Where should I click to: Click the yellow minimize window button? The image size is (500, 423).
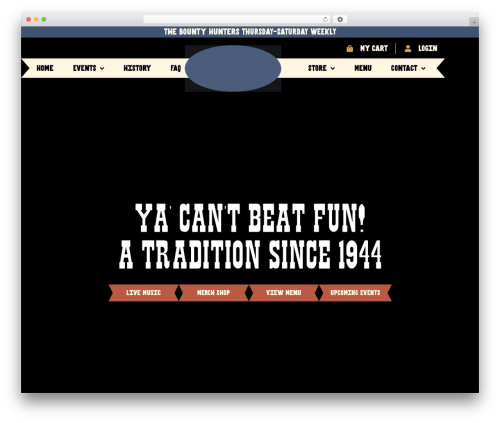pyautogui.click(x=36, y=19)
